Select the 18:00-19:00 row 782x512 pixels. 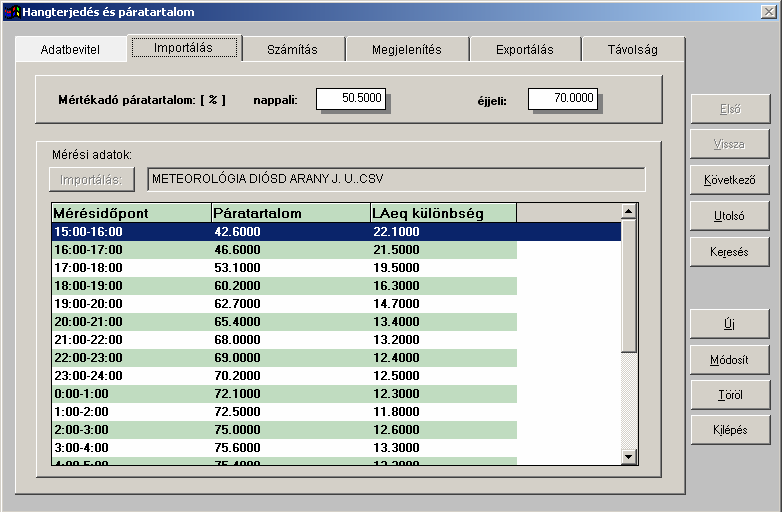pyautogui.click(x=284, y=286)
